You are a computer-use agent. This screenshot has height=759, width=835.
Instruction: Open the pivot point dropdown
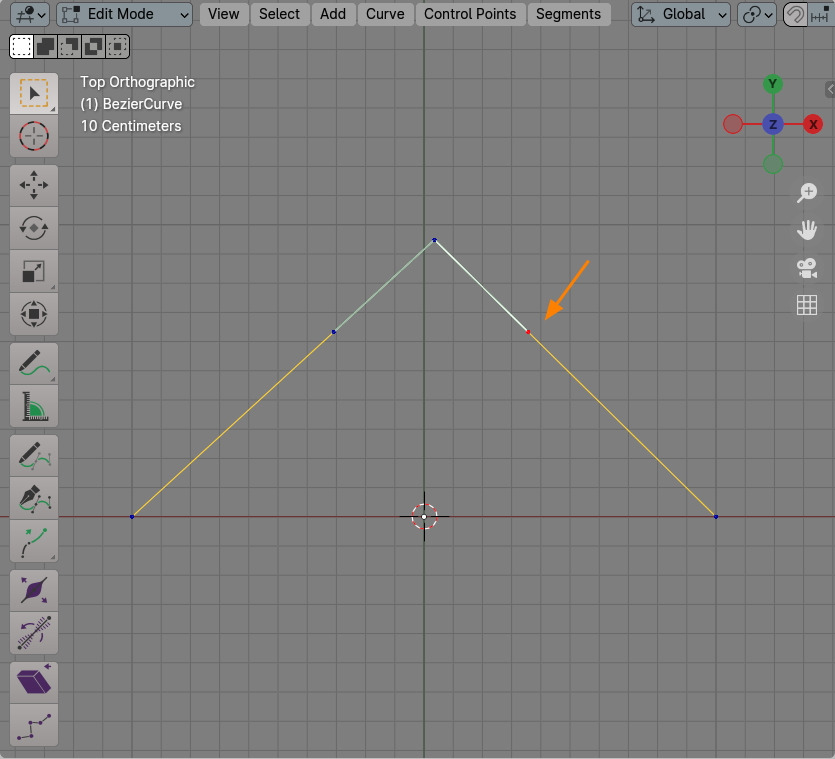click(x=757, y=14)
